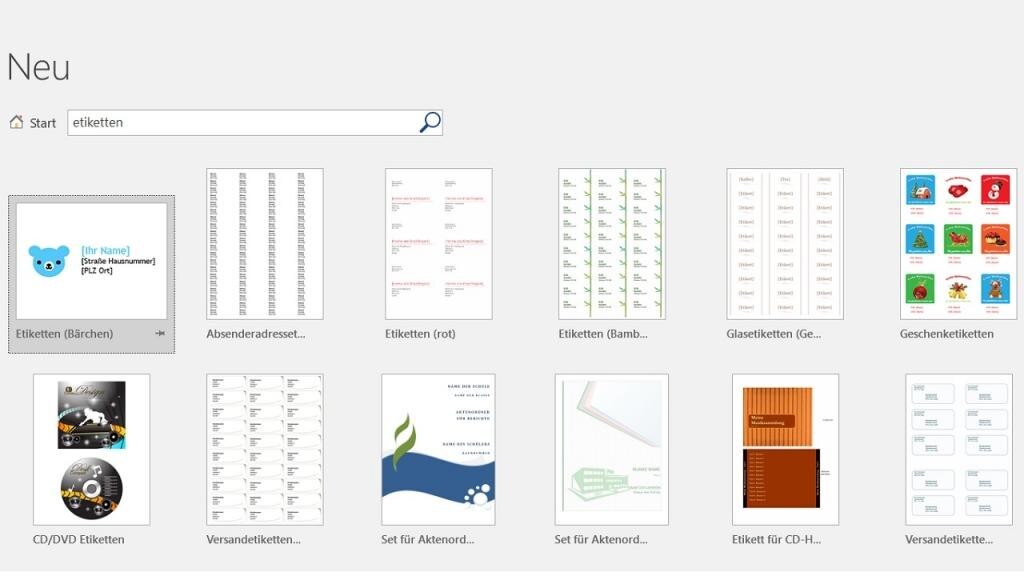Pick the colorful Christmas Geschenketiketten thumbnail
Image resolution: width=1024 pixels, height=576 pixels.
click(x=958, y=244)
